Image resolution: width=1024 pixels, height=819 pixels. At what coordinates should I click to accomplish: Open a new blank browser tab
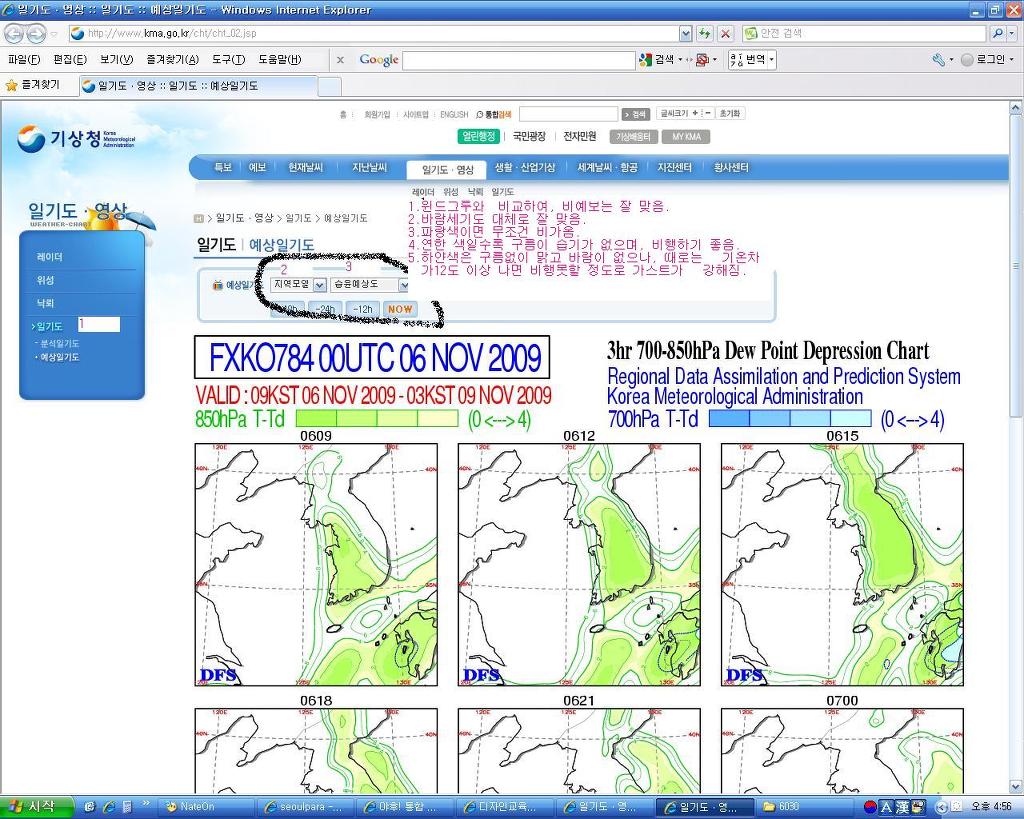click(329, 86)
